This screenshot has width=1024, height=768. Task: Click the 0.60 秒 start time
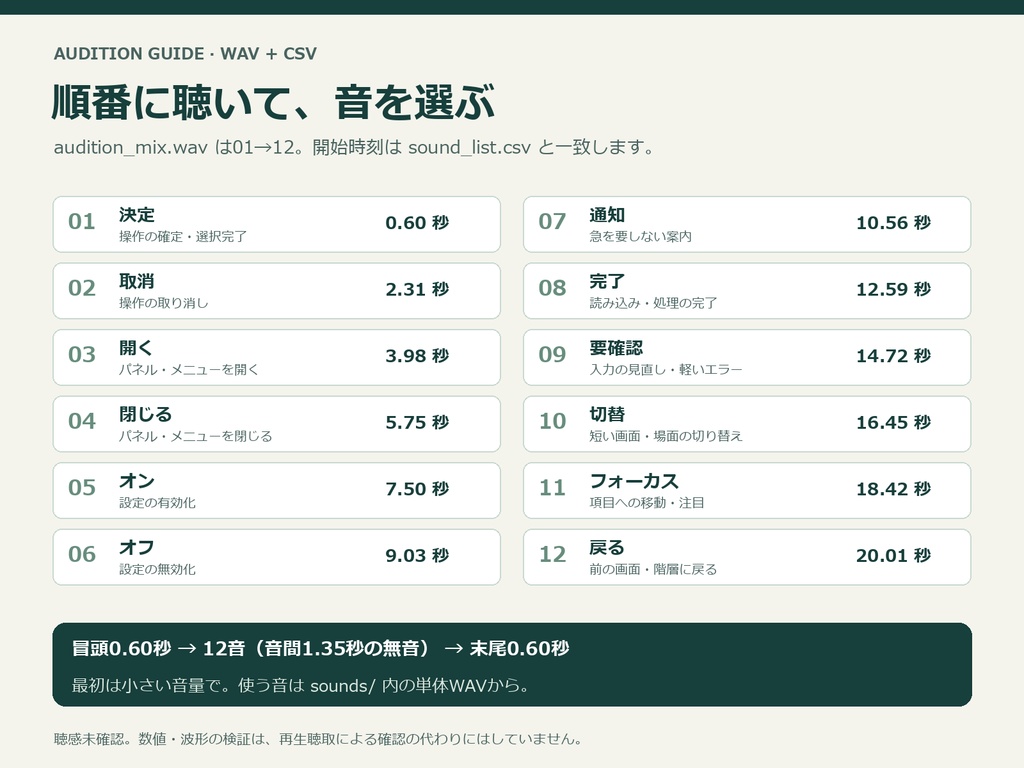417,223
